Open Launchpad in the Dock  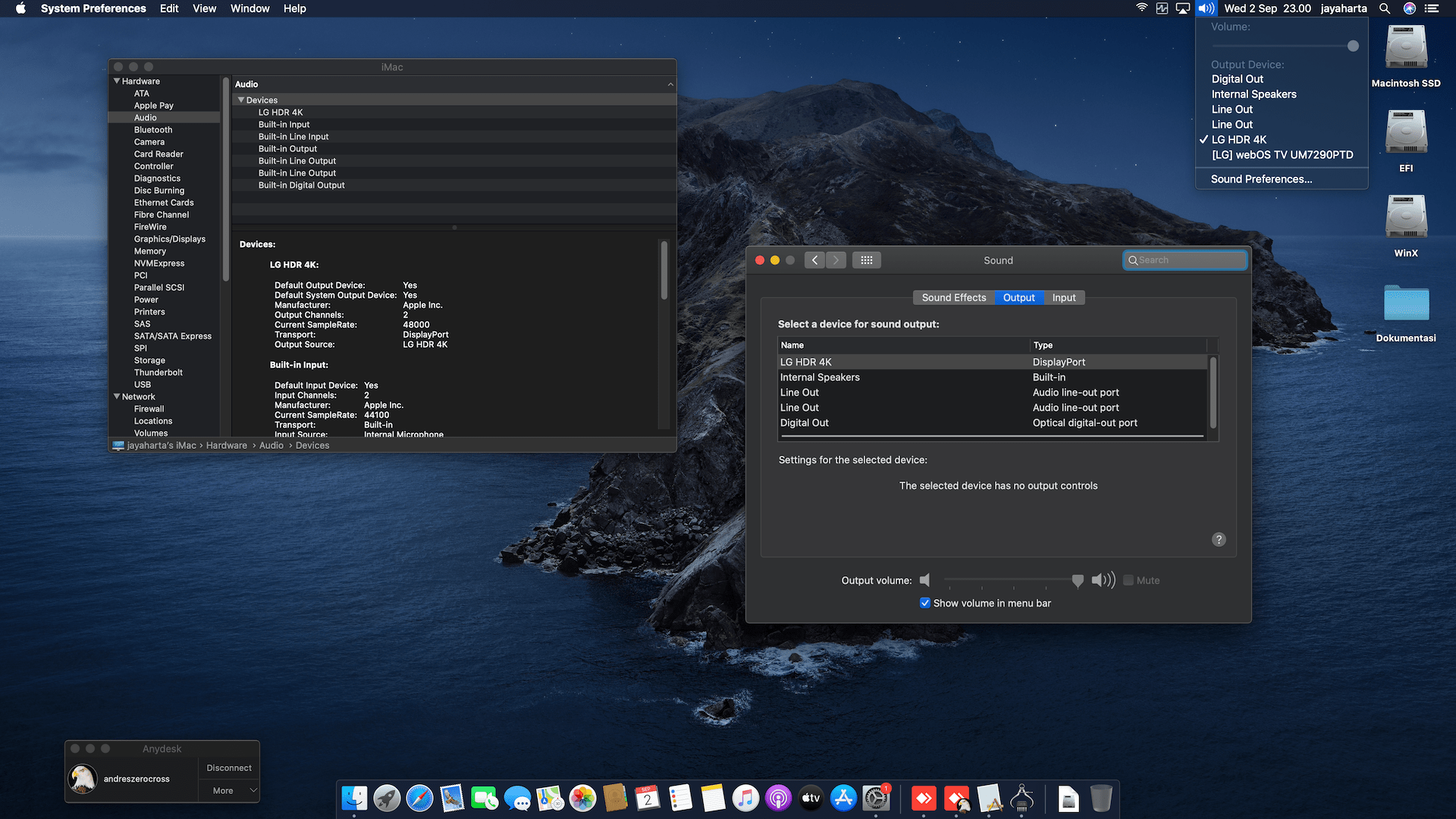(387, 798)
